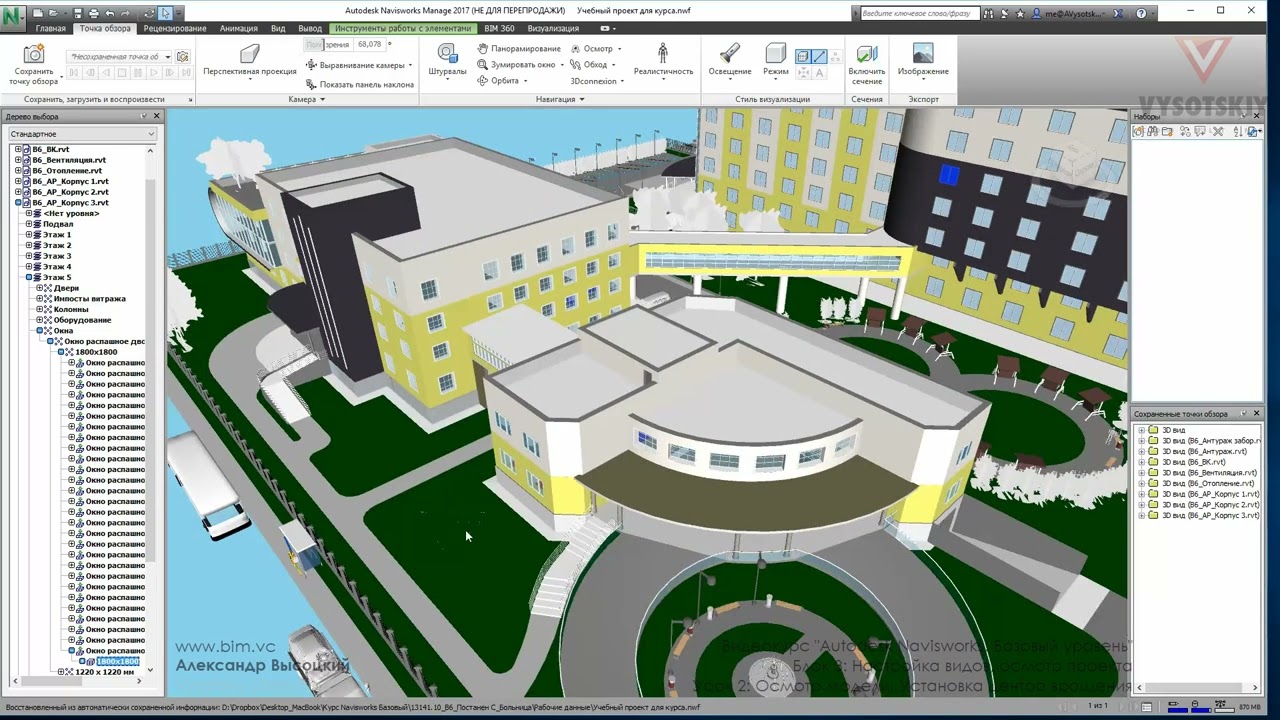Select 3D вид (В6_Отопление.rvt) saved viewpoint
The height and width of the screenshot is (720, 1280).
tap(1207, 483)
